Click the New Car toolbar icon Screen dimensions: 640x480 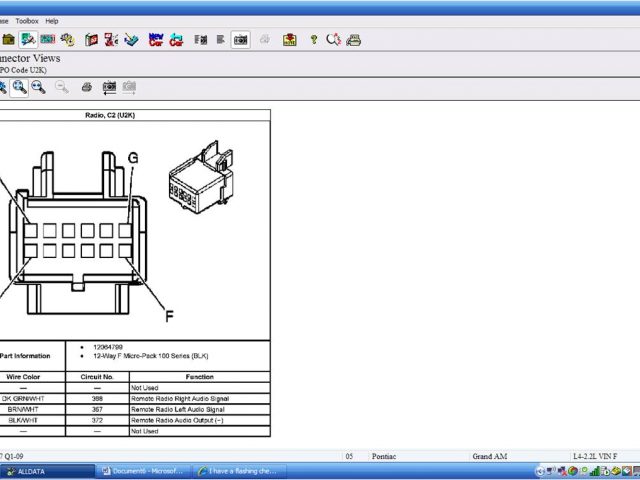click(155, 40)
